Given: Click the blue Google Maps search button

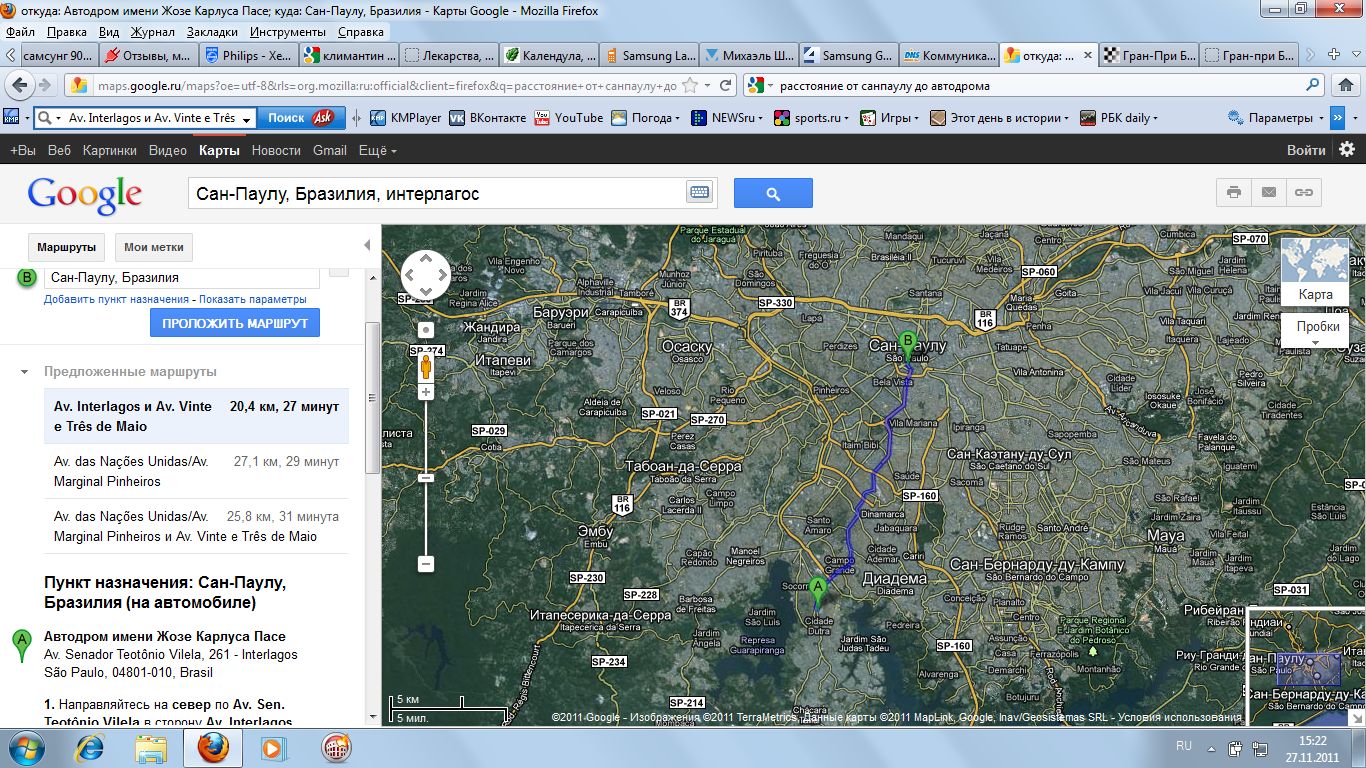Looking at the screenshot, I should (773, 193).
